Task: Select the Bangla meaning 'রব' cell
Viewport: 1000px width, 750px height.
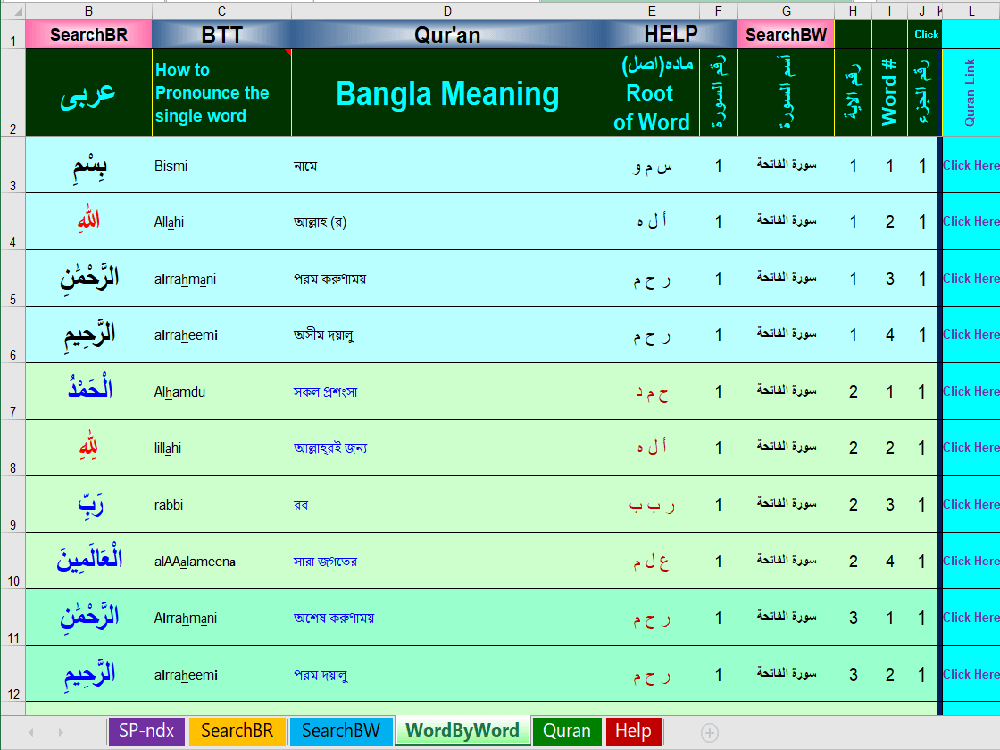Action: (x=447, y=504)
